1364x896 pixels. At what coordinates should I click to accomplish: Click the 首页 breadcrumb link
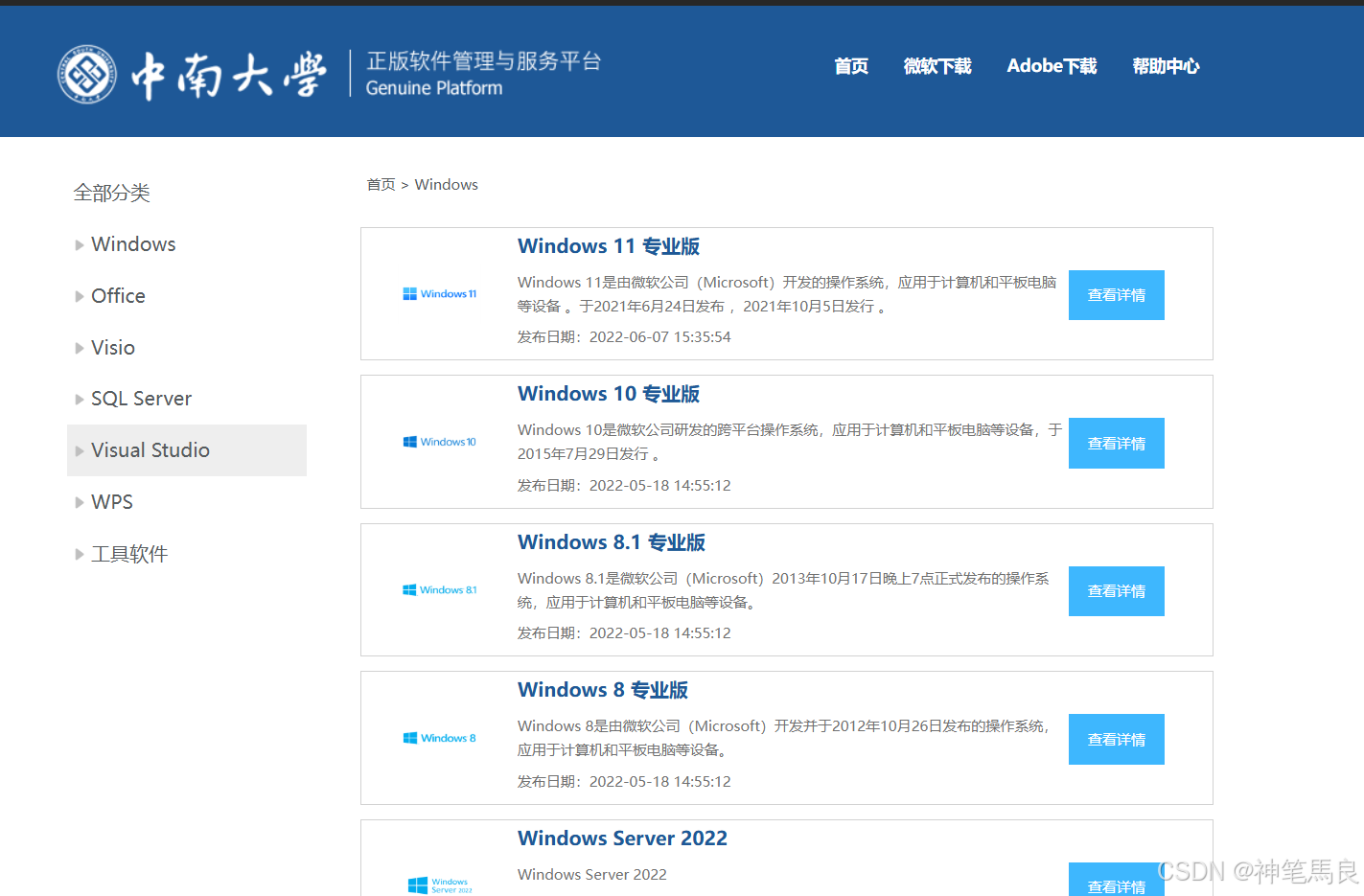381,185
